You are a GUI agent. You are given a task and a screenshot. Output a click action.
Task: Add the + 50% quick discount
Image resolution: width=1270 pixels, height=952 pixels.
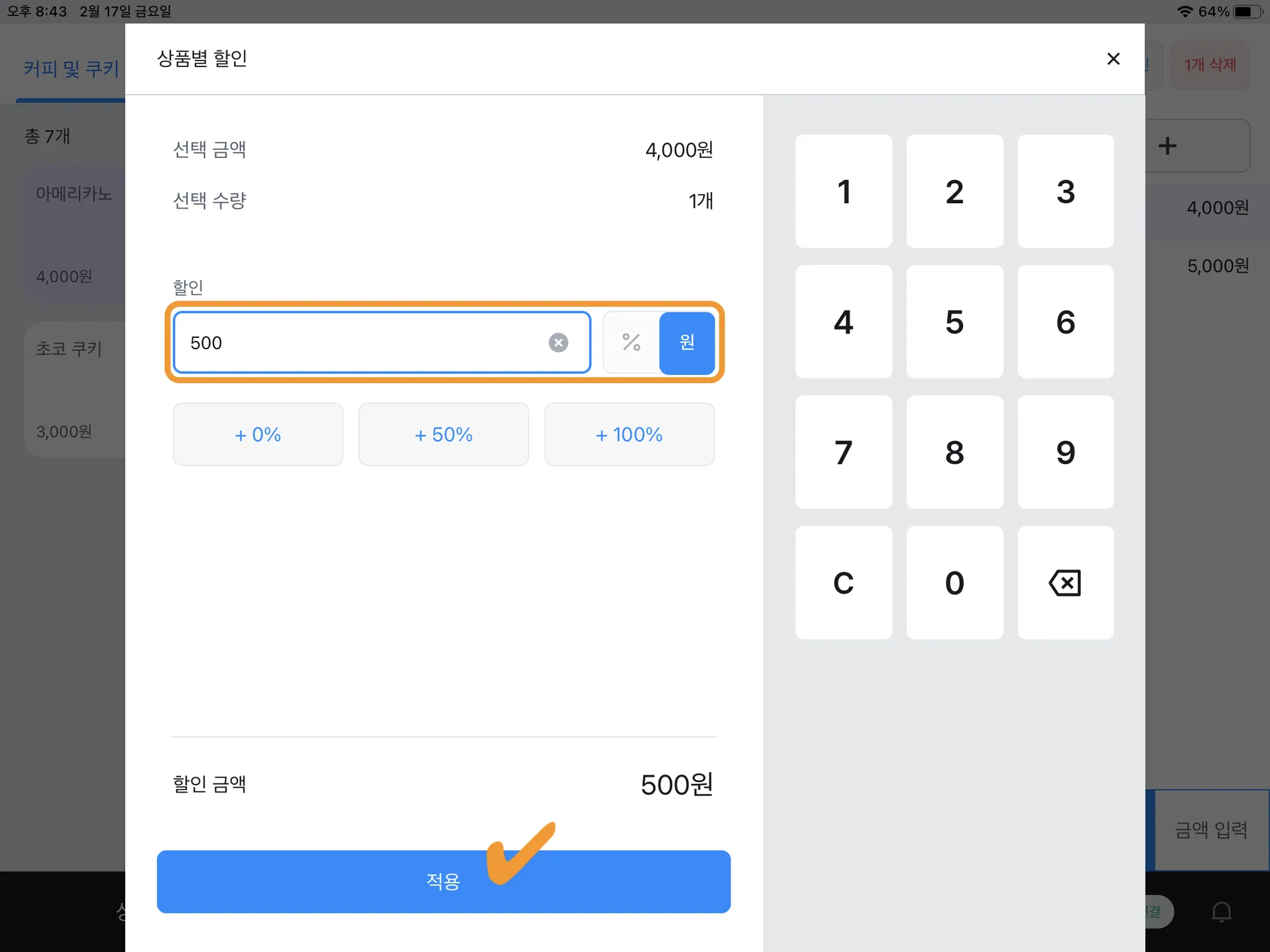click(x=443, y=434)
